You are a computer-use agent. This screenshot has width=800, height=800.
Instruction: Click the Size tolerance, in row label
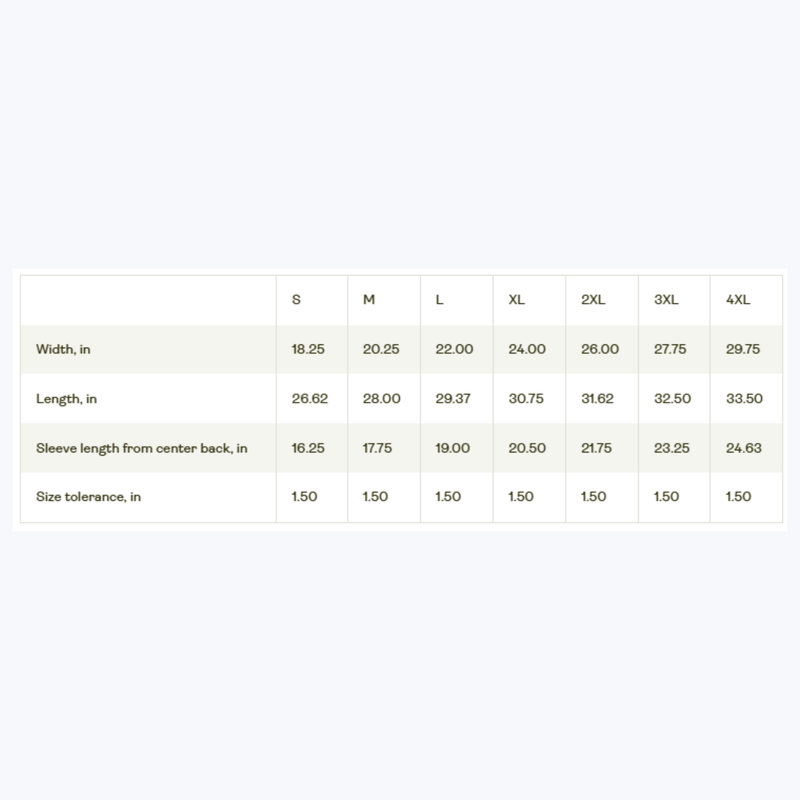[88, 497]
